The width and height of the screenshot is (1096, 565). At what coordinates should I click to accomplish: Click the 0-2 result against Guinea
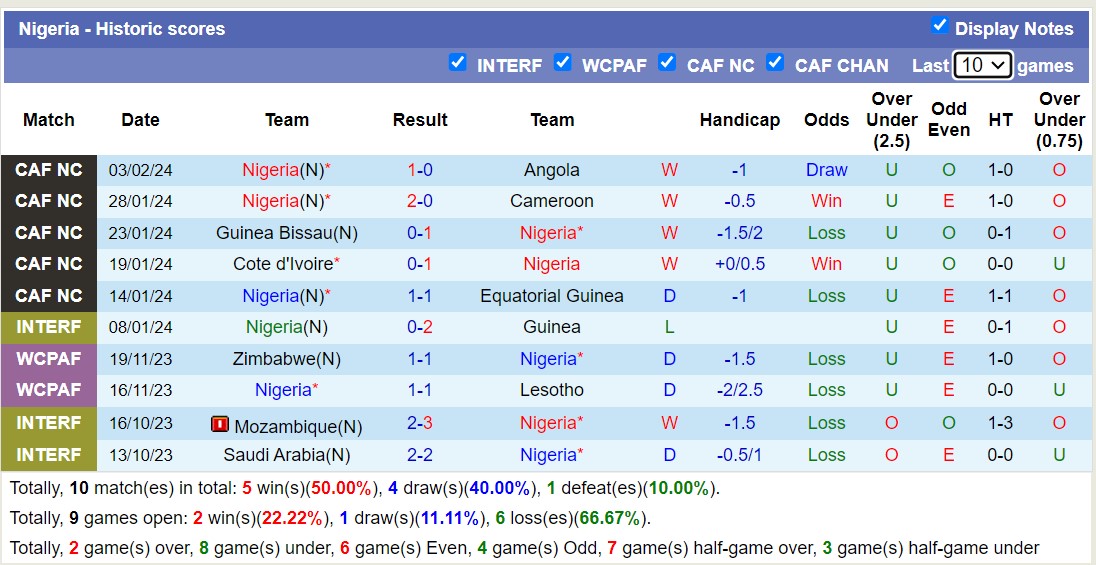click(419, 327)
